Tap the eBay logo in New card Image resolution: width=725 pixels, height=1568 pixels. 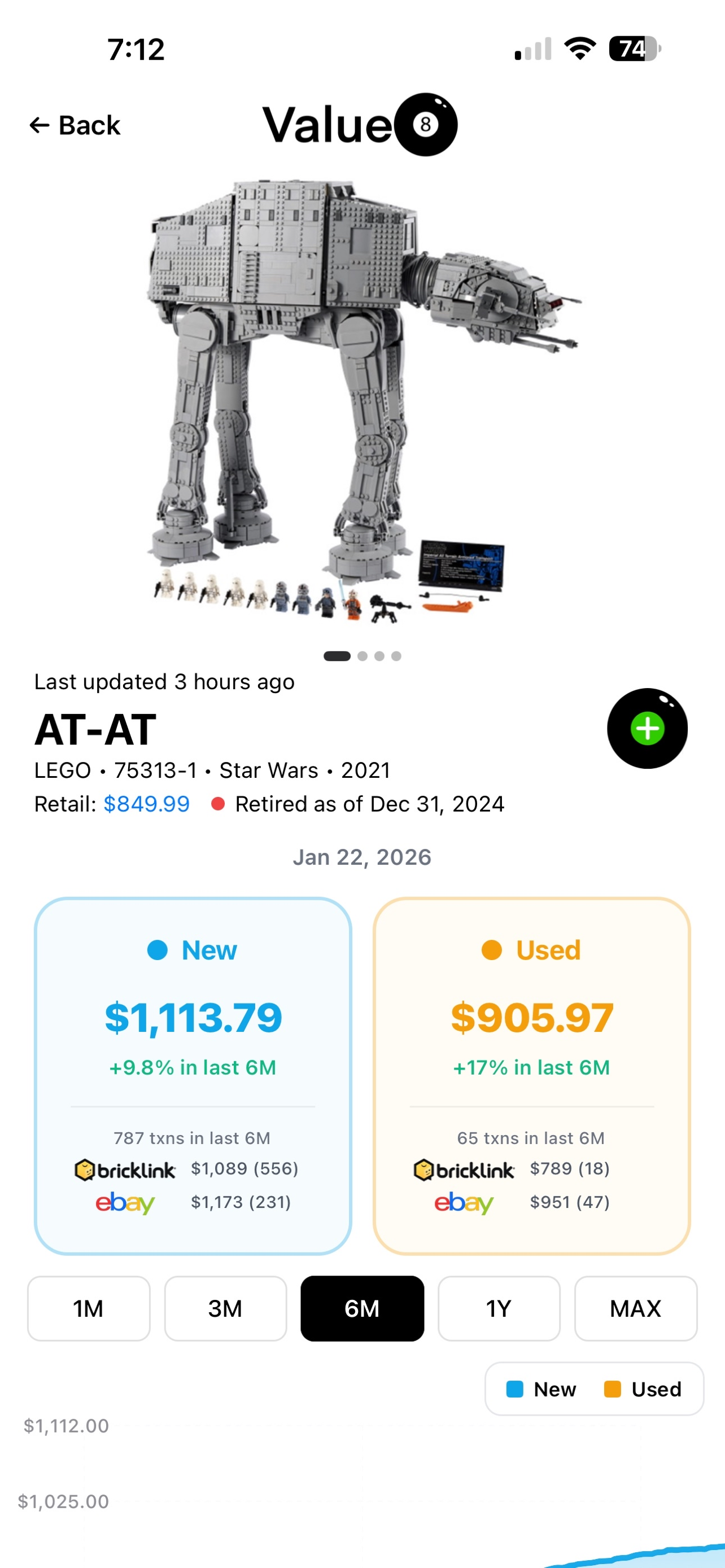point(125,1203)
